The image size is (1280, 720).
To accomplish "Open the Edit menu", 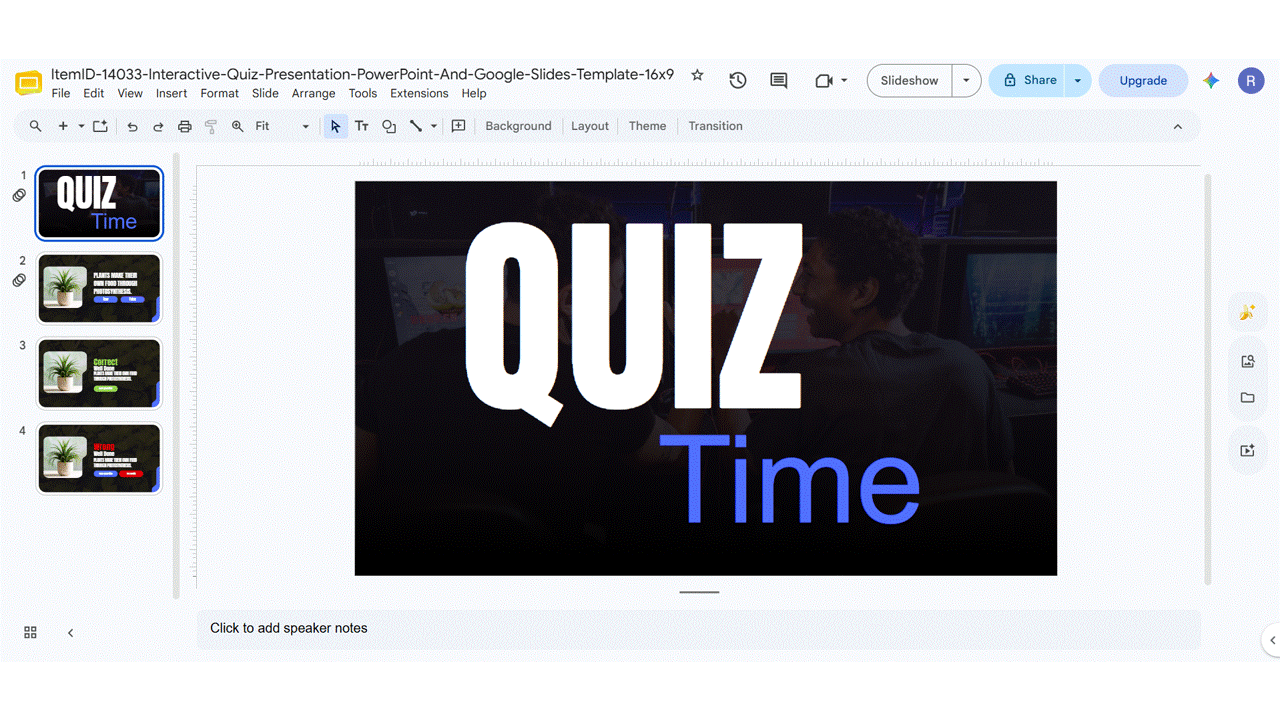I will pos(94,93).
